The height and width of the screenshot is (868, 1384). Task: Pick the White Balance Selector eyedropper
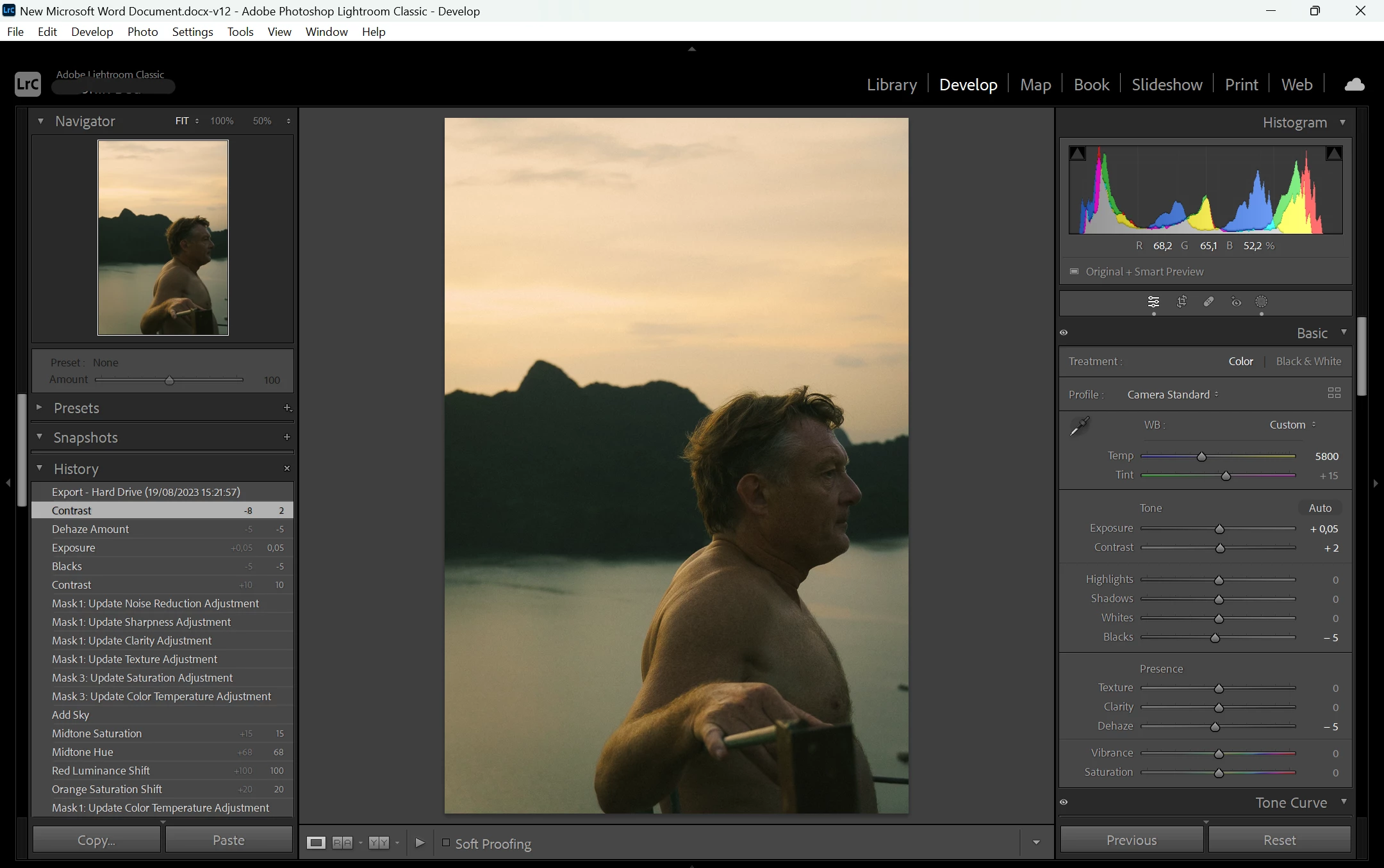point(1080,426)
